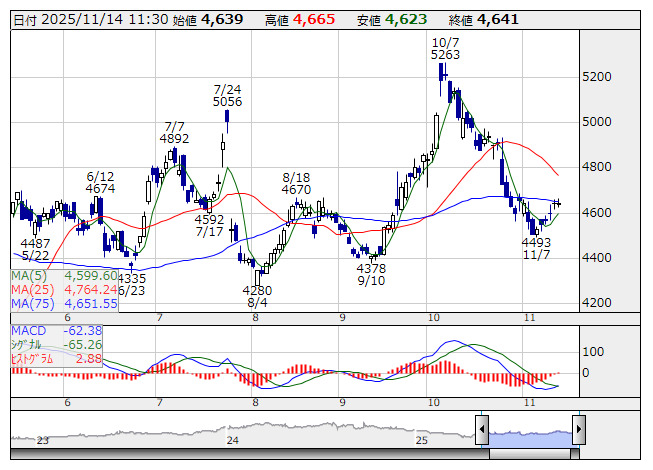Click the 終値 closing price value 4,641
653x470 pixels.
pos(498,19)
